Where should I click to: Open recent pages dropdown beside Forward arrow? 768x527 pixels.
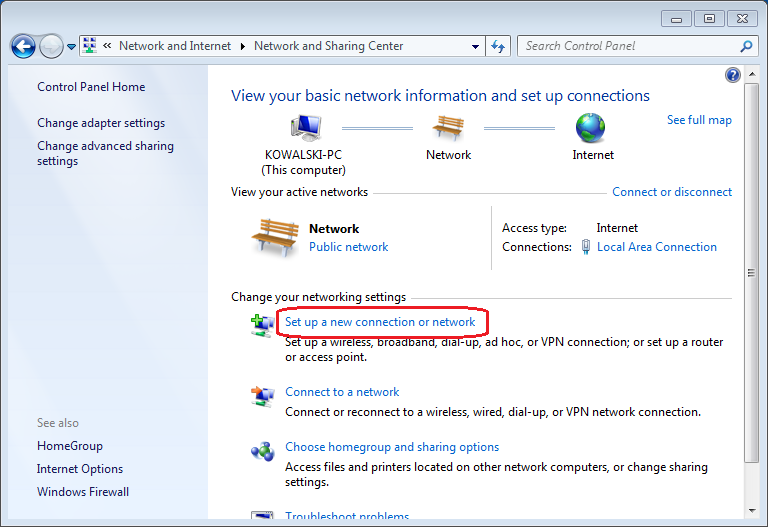(72, 47)
